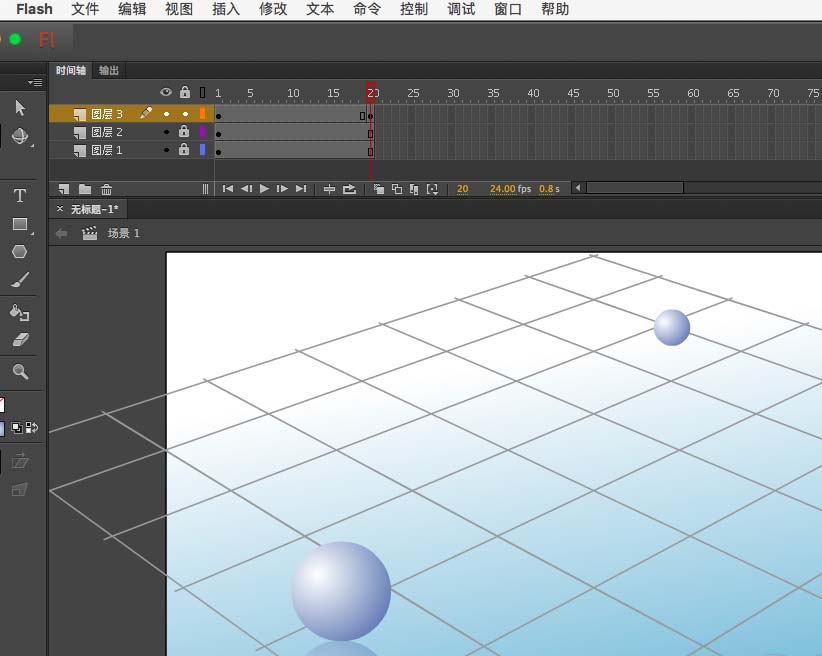Open the 编辑 menu
Viewport: 822px width, 656px height.
[132, 9]
